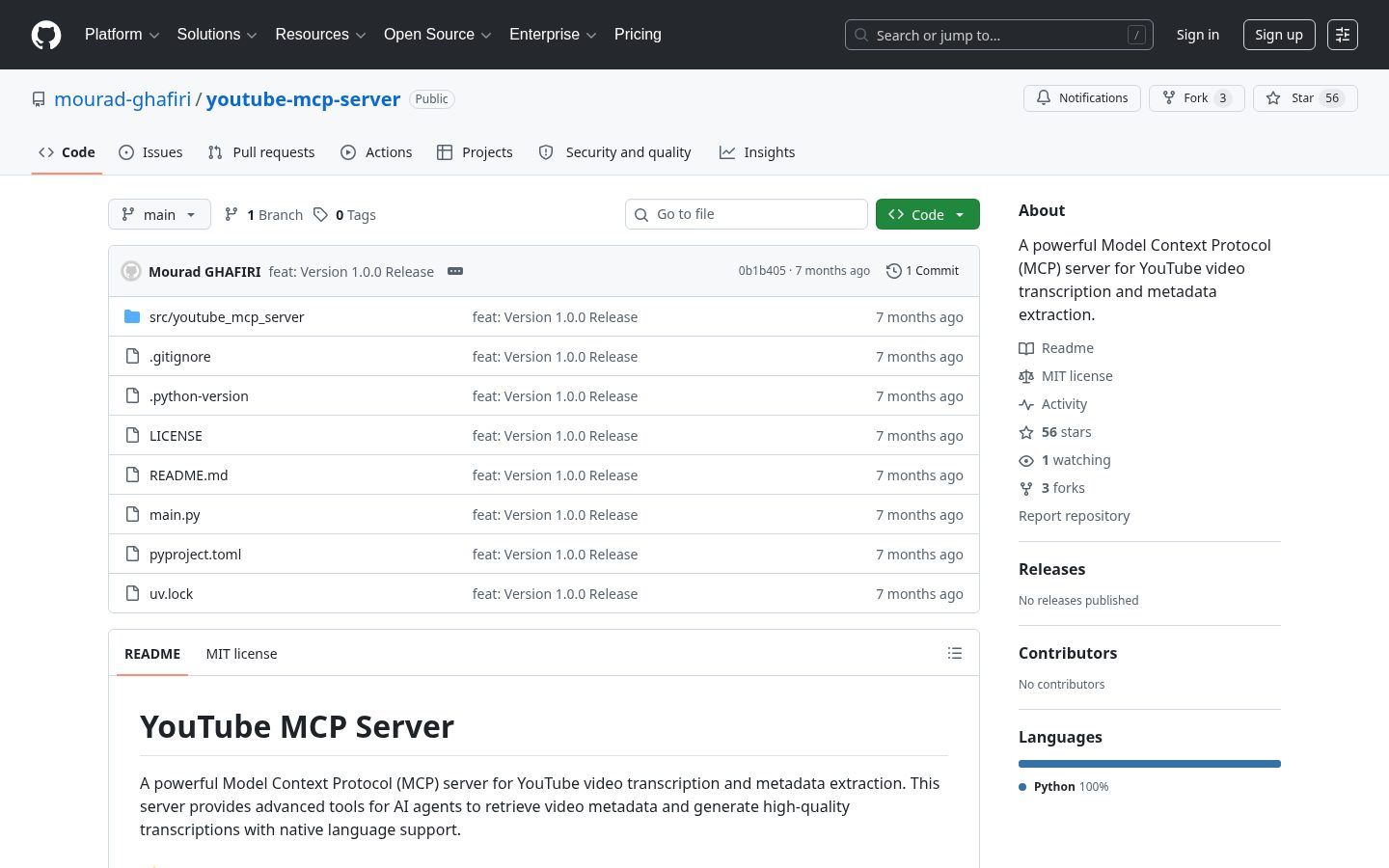The width and height of the screenshot is (1389, 868).
Task: Expand commit message ellipsis button
Action: click(x=455, y=271)
